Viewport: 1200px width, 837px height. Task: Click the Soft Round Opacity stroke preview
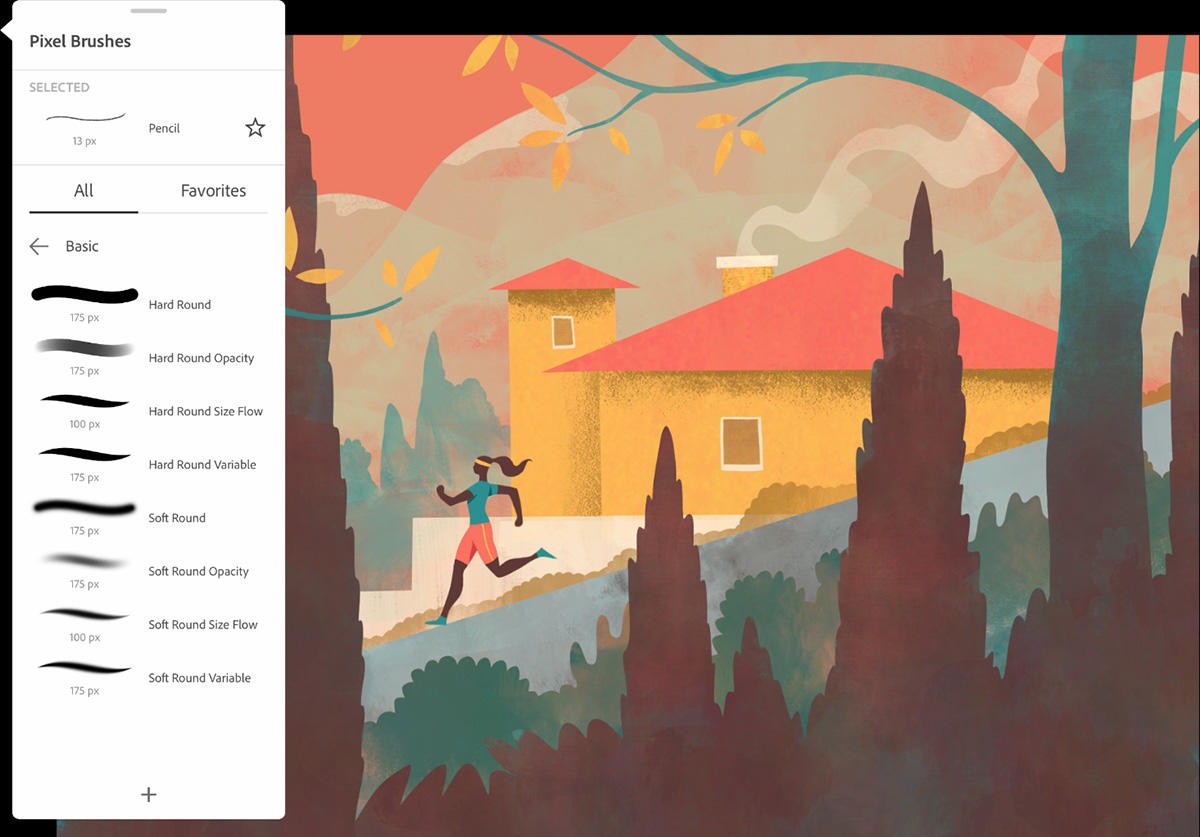[84, 561]
